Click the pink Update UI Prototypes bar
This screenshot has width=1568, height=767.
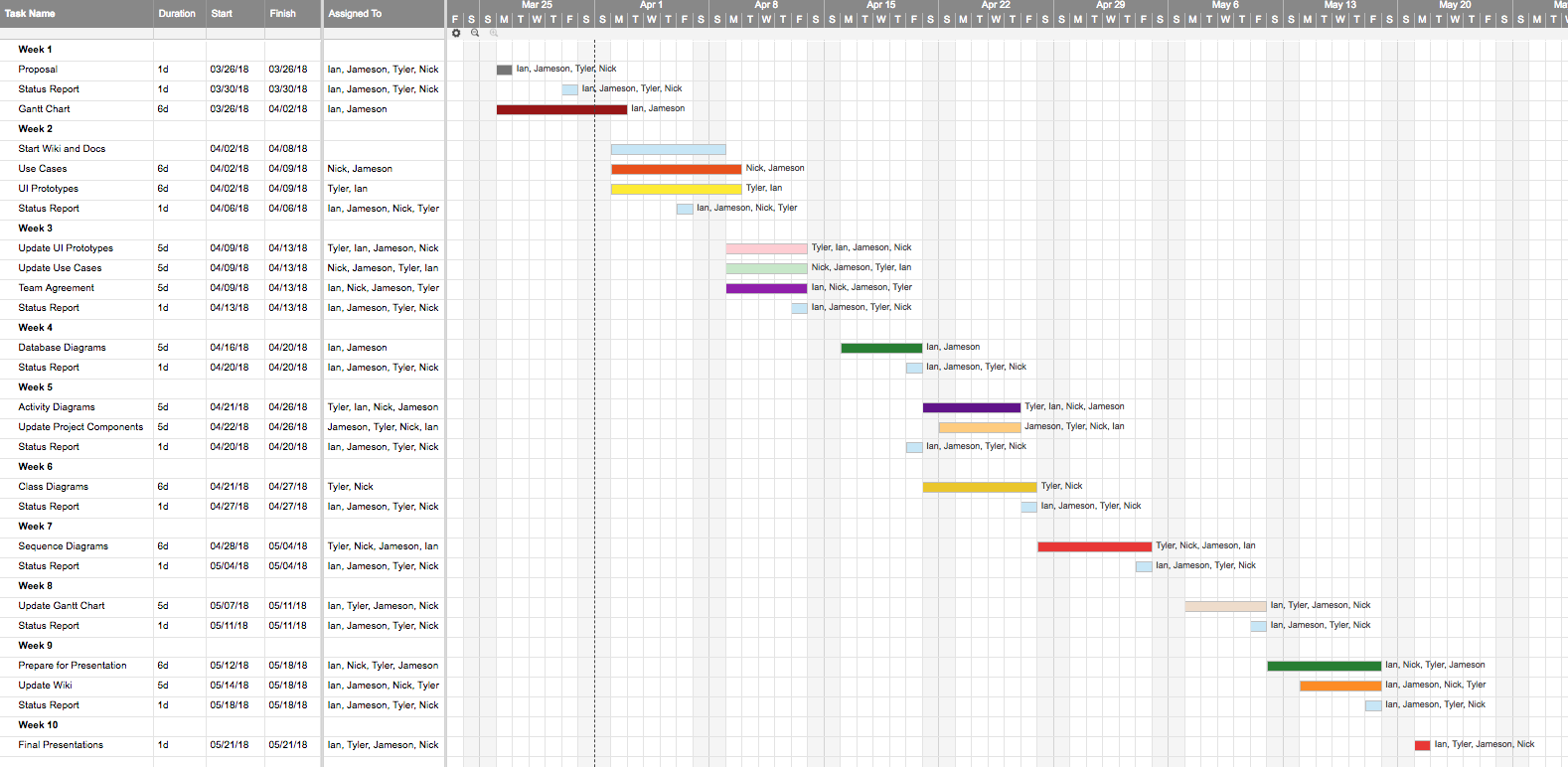pos(767,248)
